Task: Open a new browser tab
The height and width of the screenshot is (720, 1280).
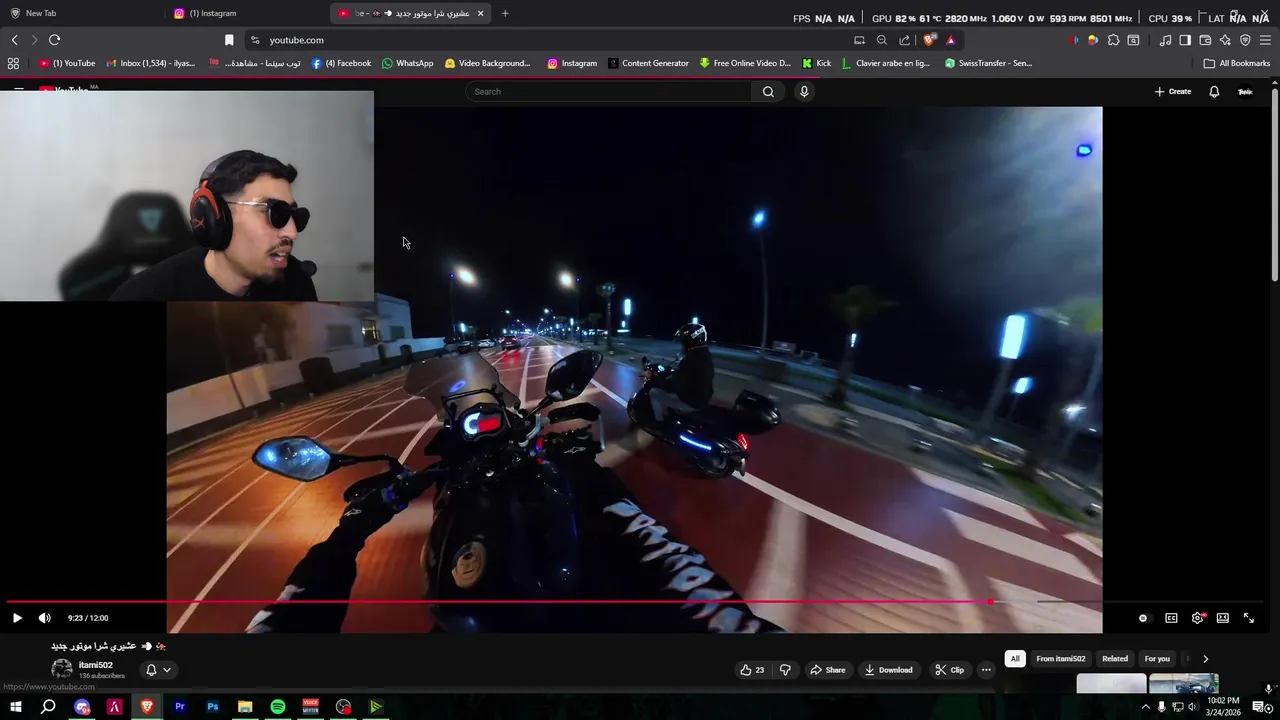Action: coord(505,13)
